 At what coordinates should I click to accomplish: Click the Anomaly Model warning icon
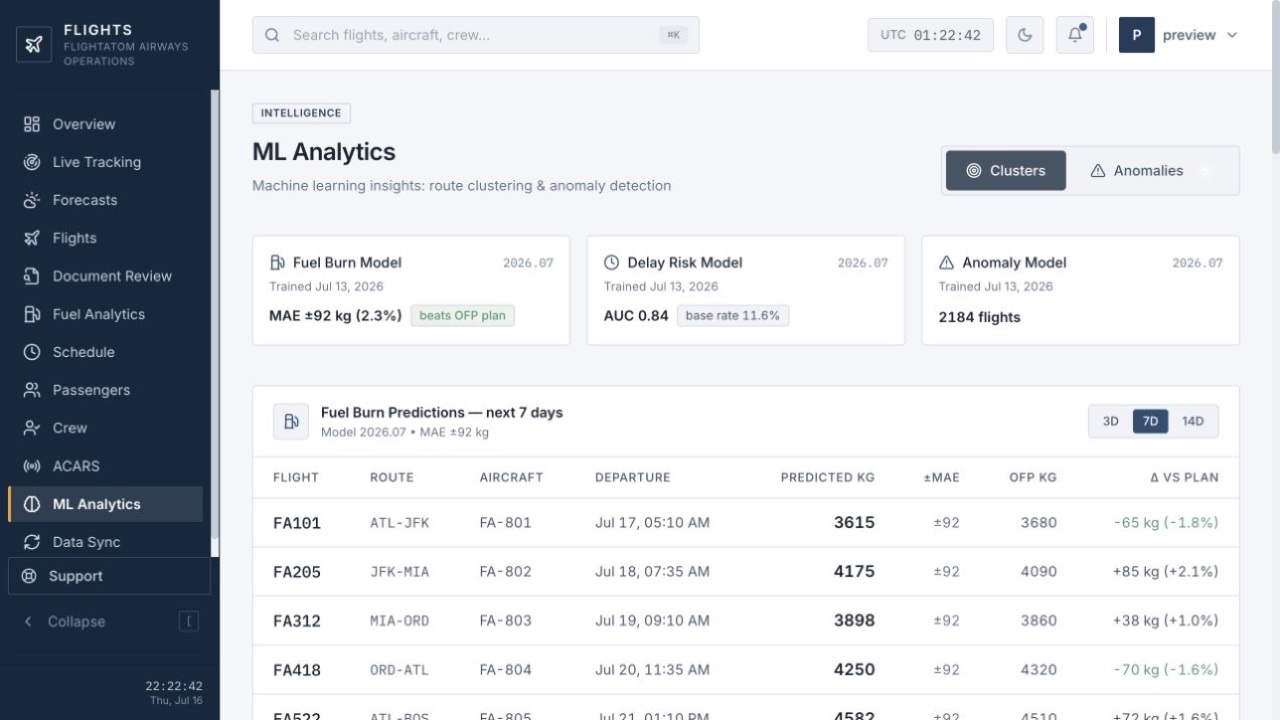[x=947, y=262]
